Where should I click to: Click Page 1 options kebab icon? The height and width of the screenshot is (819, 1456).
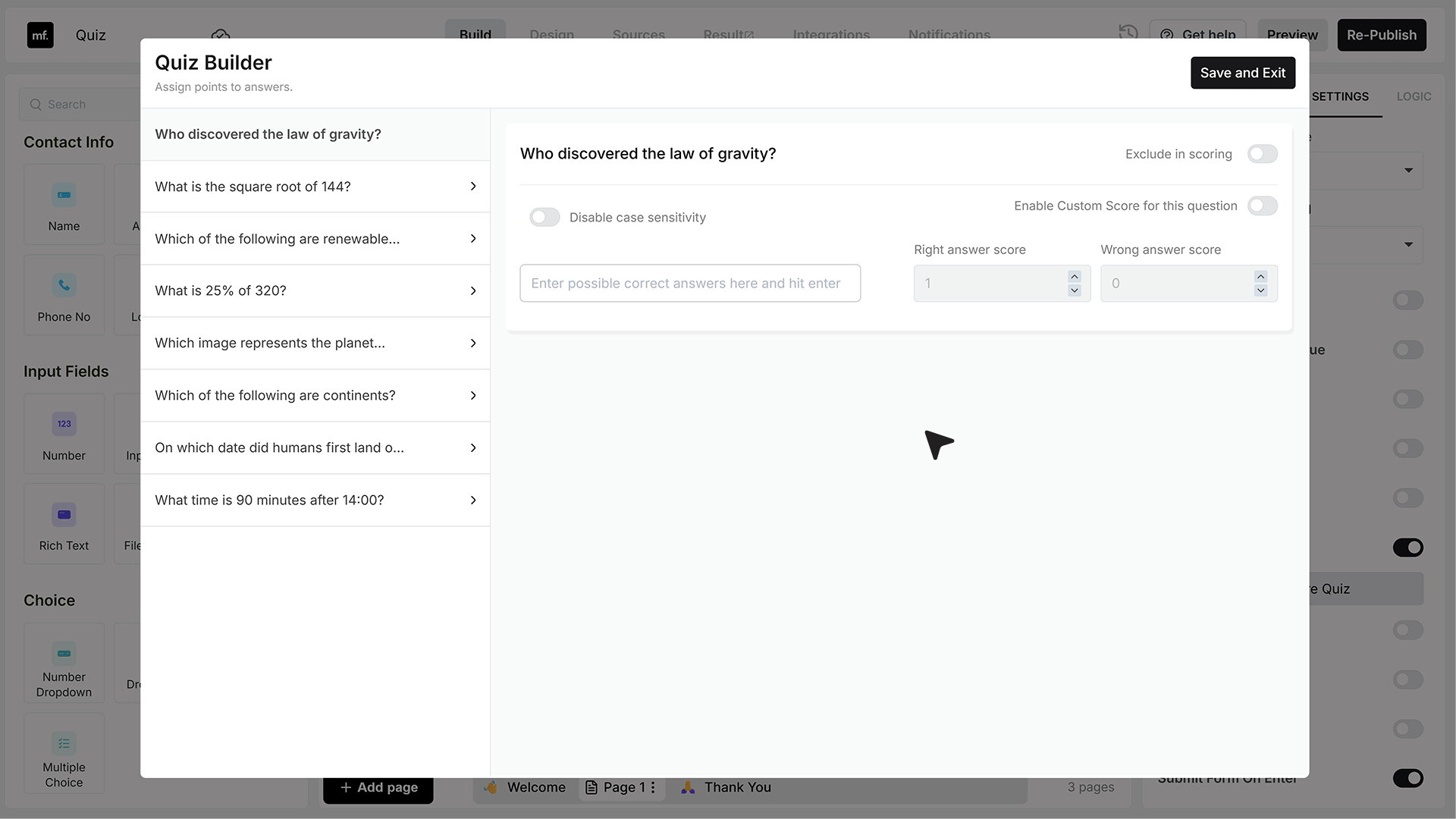653,787
